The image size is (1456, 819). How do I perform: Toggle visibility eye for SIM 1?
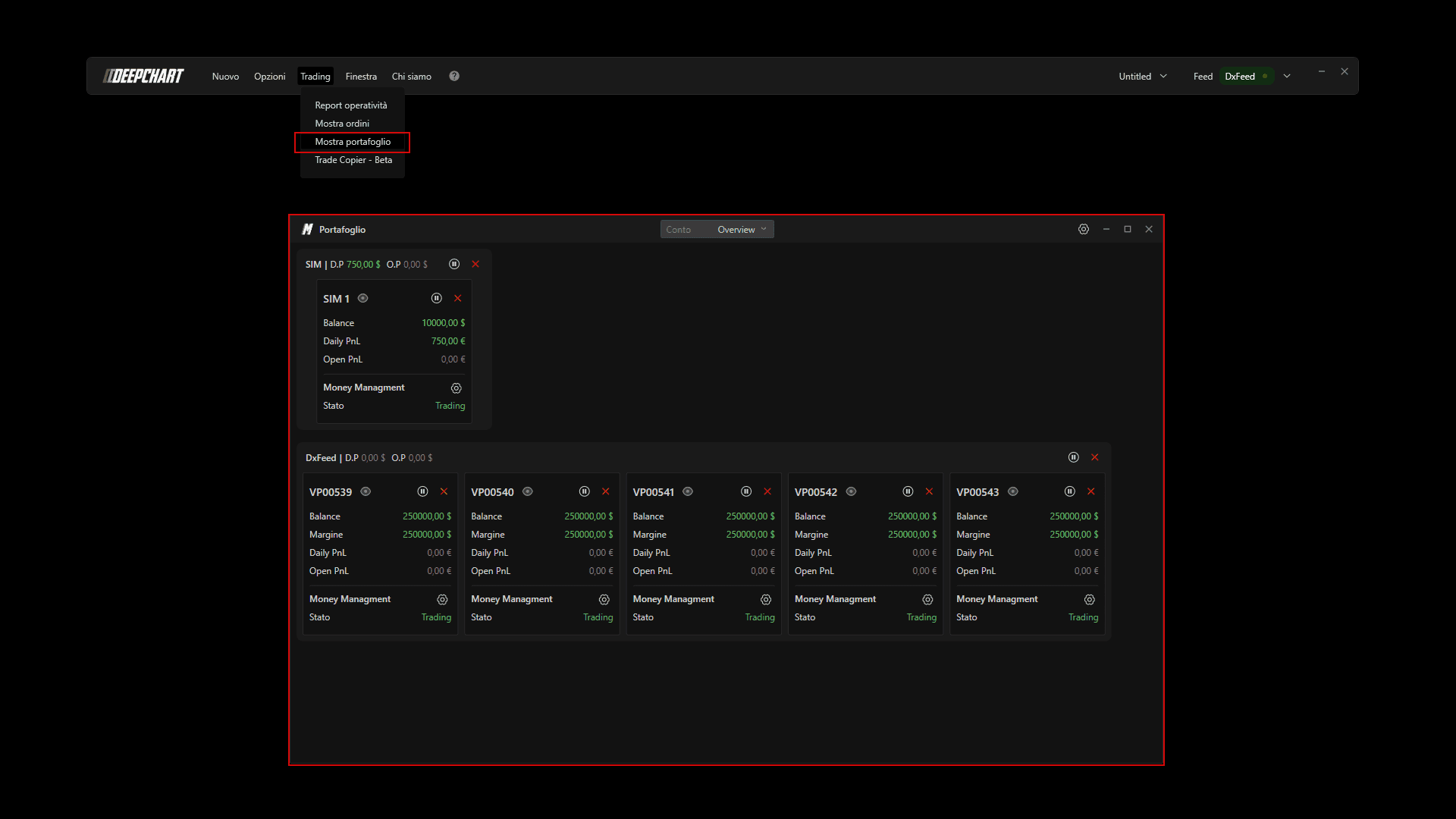click(363, 298)
